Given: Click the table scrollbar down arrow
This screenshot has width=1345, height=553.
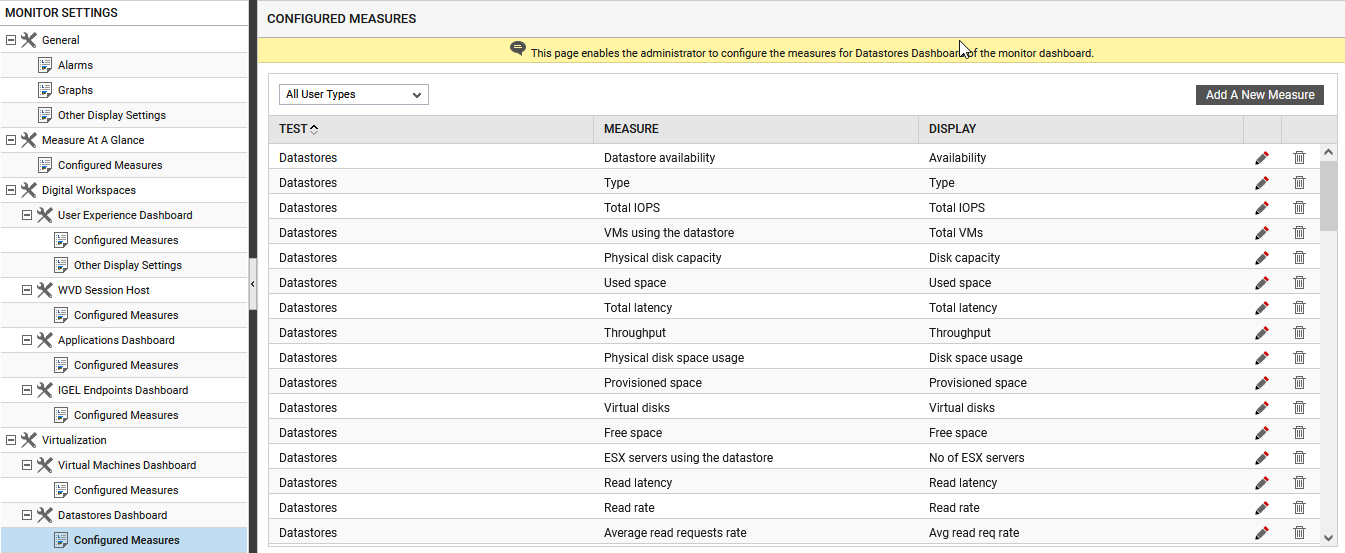Looking at the screenshot, I should (x=1328, y=537).
